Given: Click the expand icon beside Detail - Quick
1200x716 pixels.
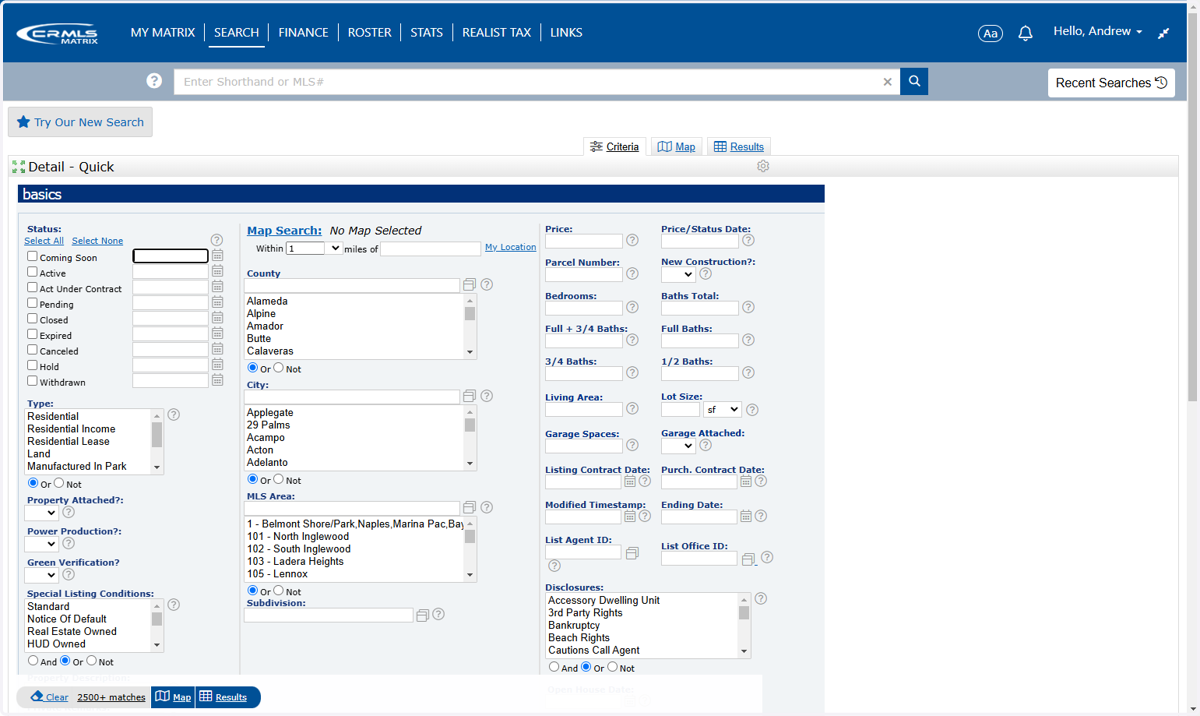Looking at the screenshot, I should point(18,167).
